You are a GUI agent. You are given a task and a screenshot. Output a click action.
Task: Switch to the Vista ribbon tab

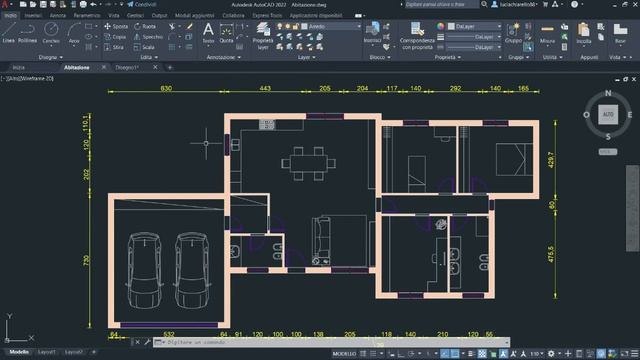click(x=114, y=16)
